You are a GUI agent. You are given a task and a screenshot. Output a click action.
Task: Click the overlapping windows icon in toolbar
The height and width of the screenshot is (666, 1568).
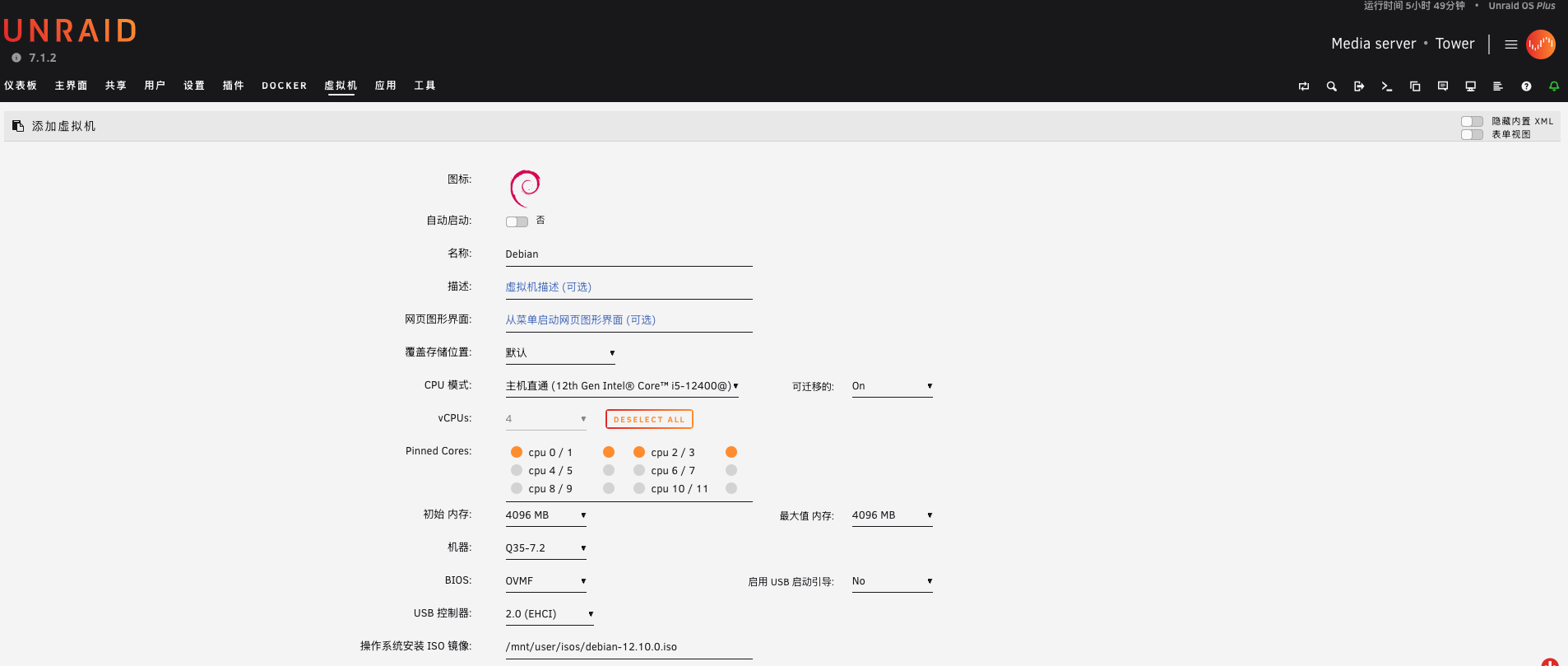click(1415, 86)
